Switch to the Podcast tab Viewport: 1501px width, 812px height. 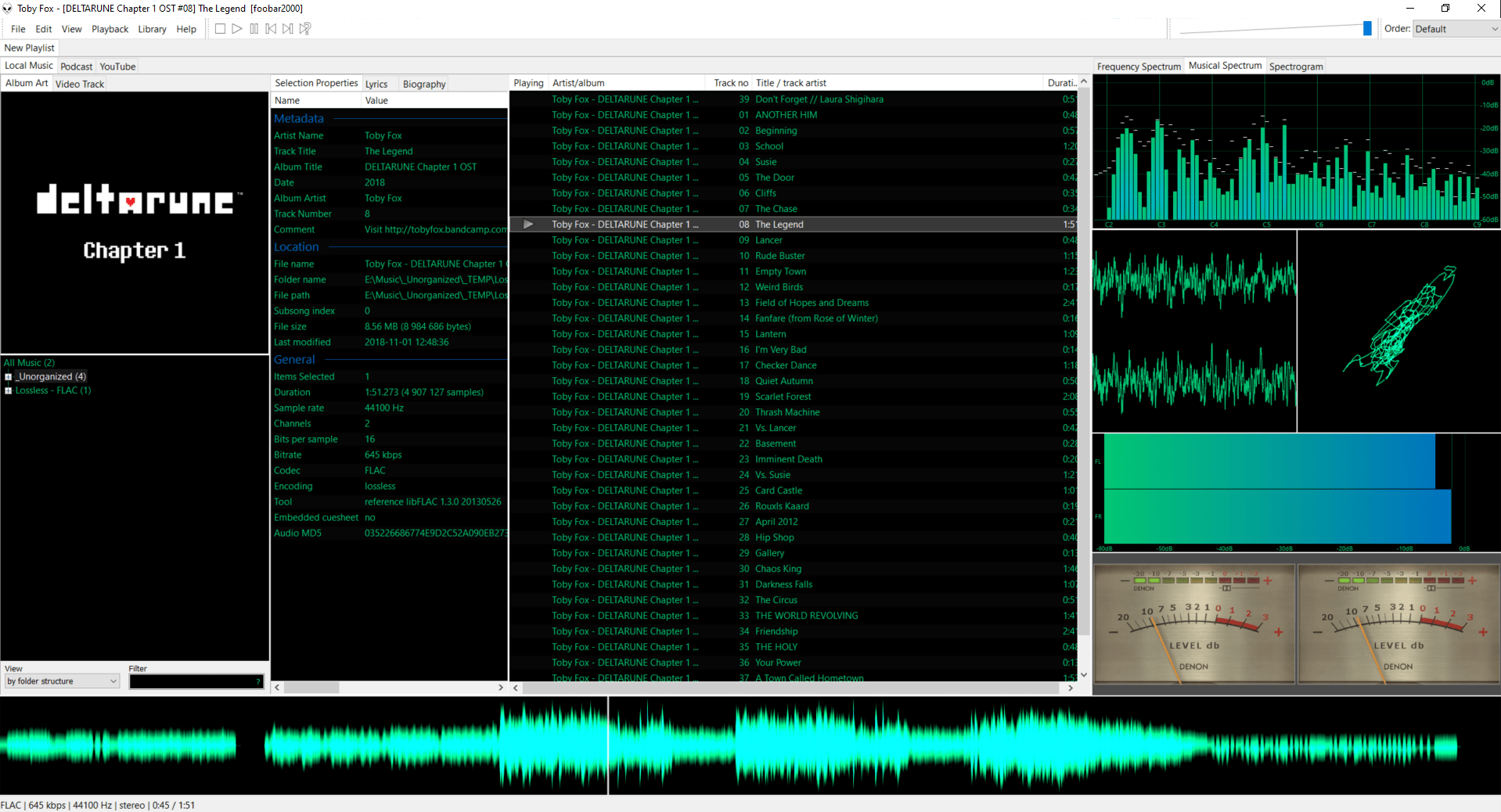[x=77, y=66]
